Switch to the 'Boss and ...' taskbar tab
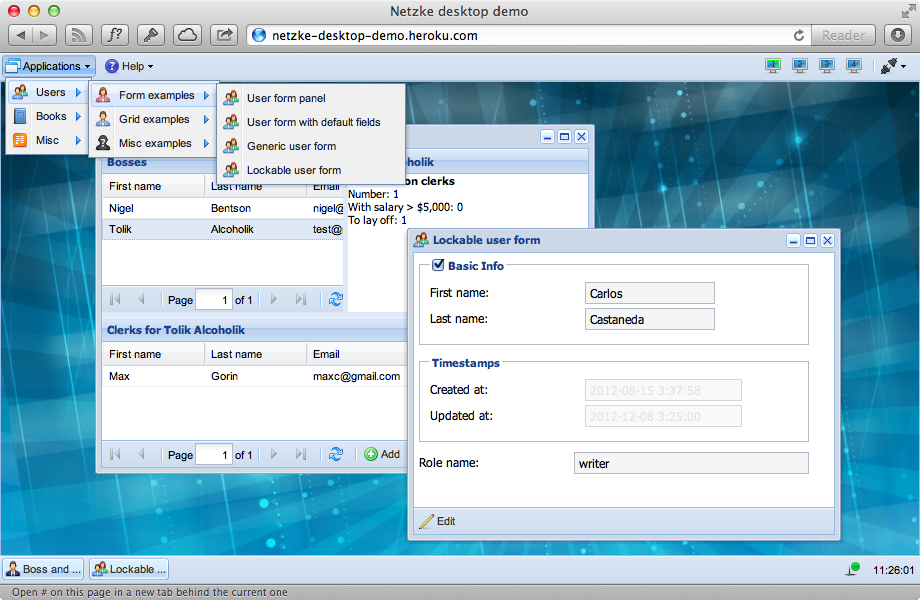920x600 pixels. (42, 568)
